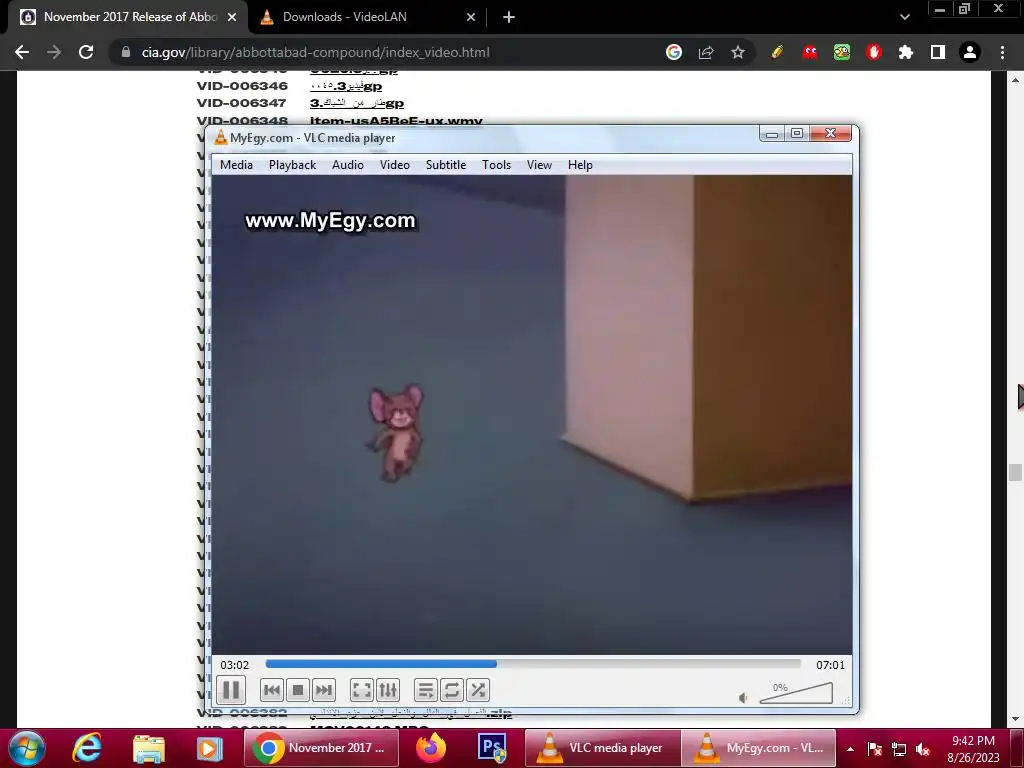
Task: Toggle Chrome side panel
Action: pos(938,52)
